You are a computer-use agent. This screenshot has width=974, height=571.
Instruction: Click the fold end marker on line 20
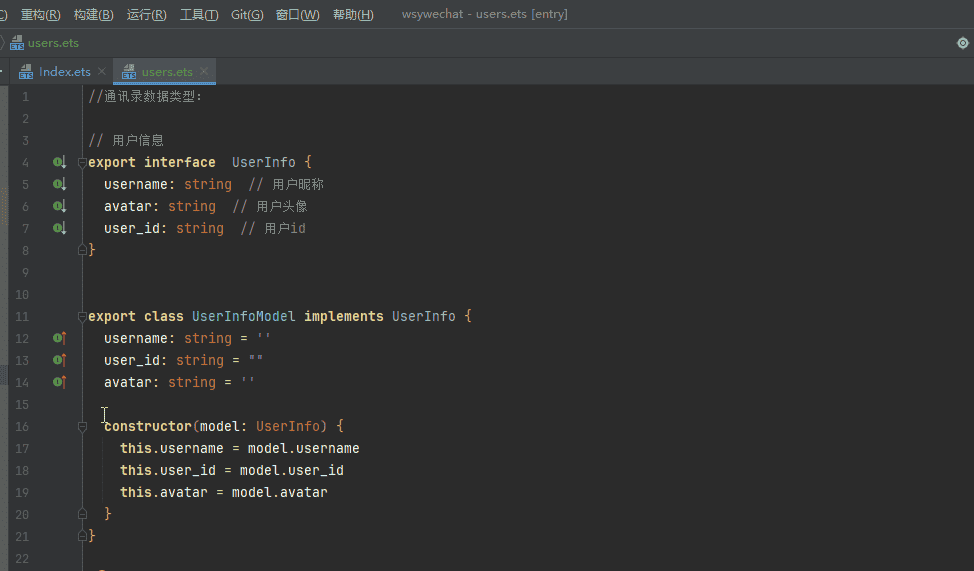tap(83, 514)
